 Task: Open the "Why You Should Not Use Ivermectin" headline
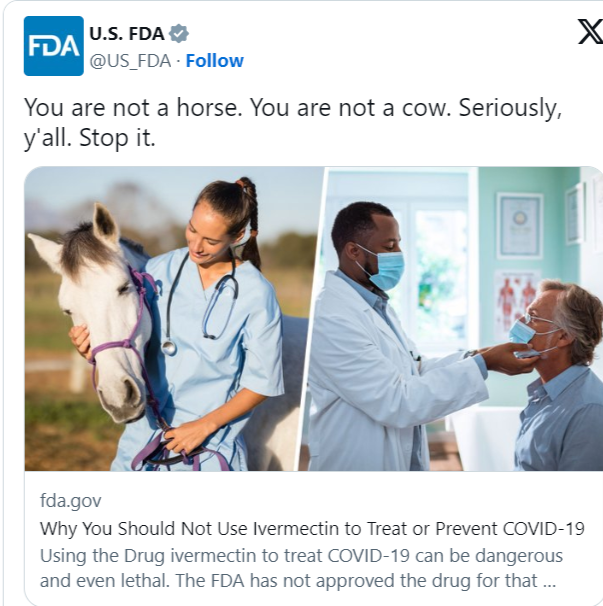pyautogui.click(x=312, y=528)
